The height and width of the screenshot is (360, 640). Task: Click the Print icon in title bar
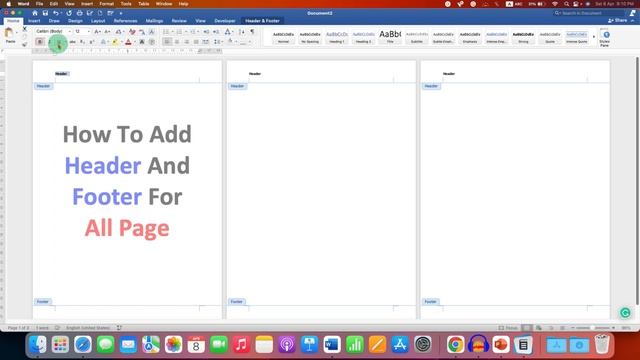coord(80,13)
